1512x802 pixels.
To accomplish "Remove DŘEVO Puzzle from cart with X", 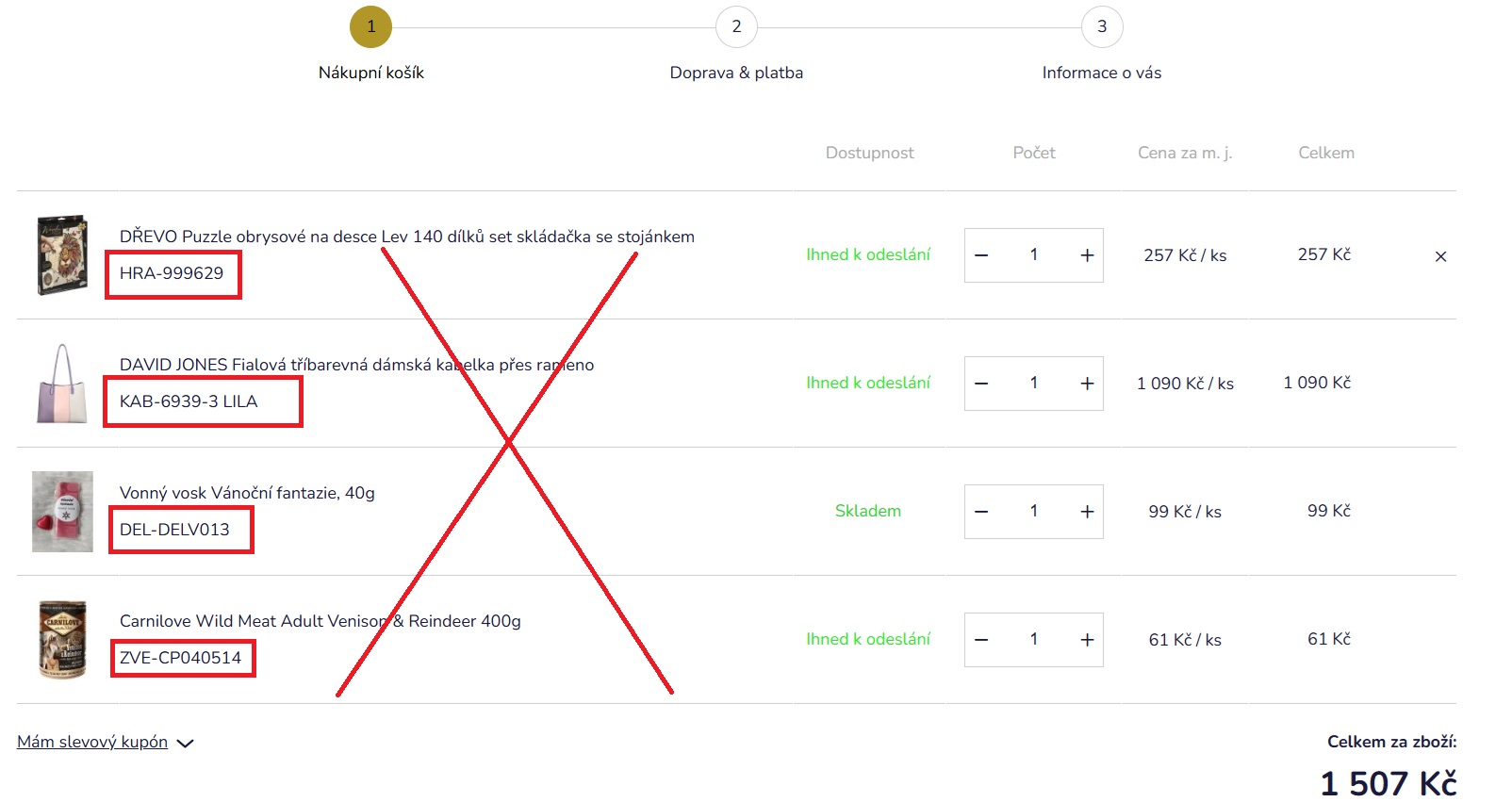I will pos(1440,256).
